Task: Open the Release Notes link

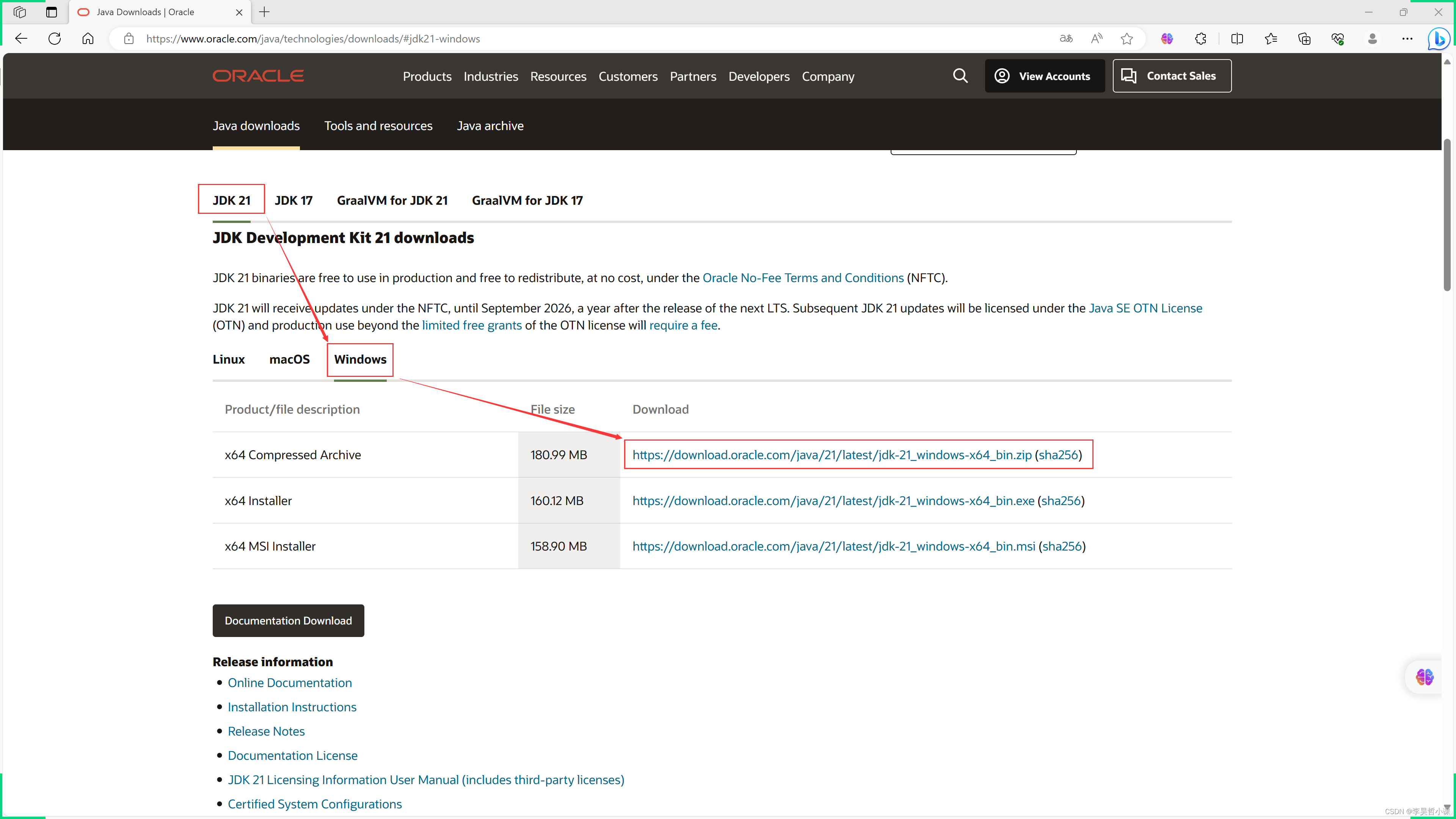Action: coord(266,731)
